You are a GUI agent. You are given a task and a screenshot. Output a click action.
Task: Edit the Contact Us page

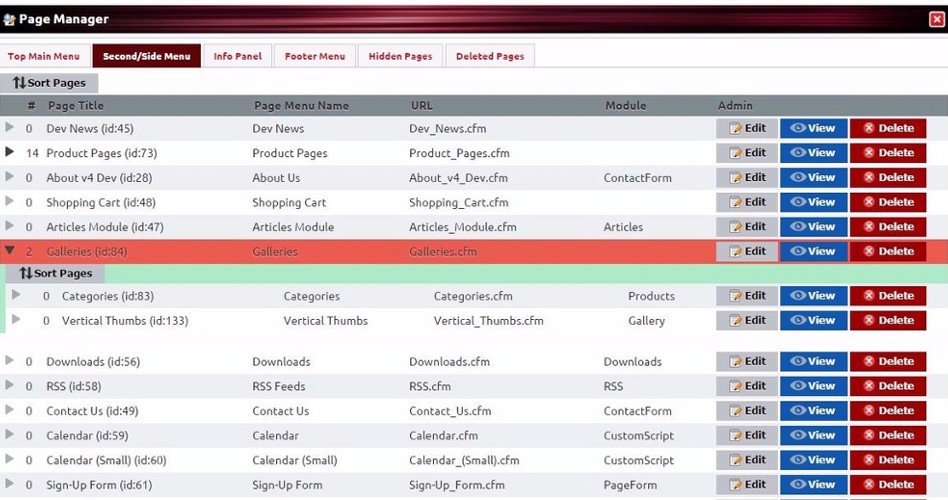[747, 411]
